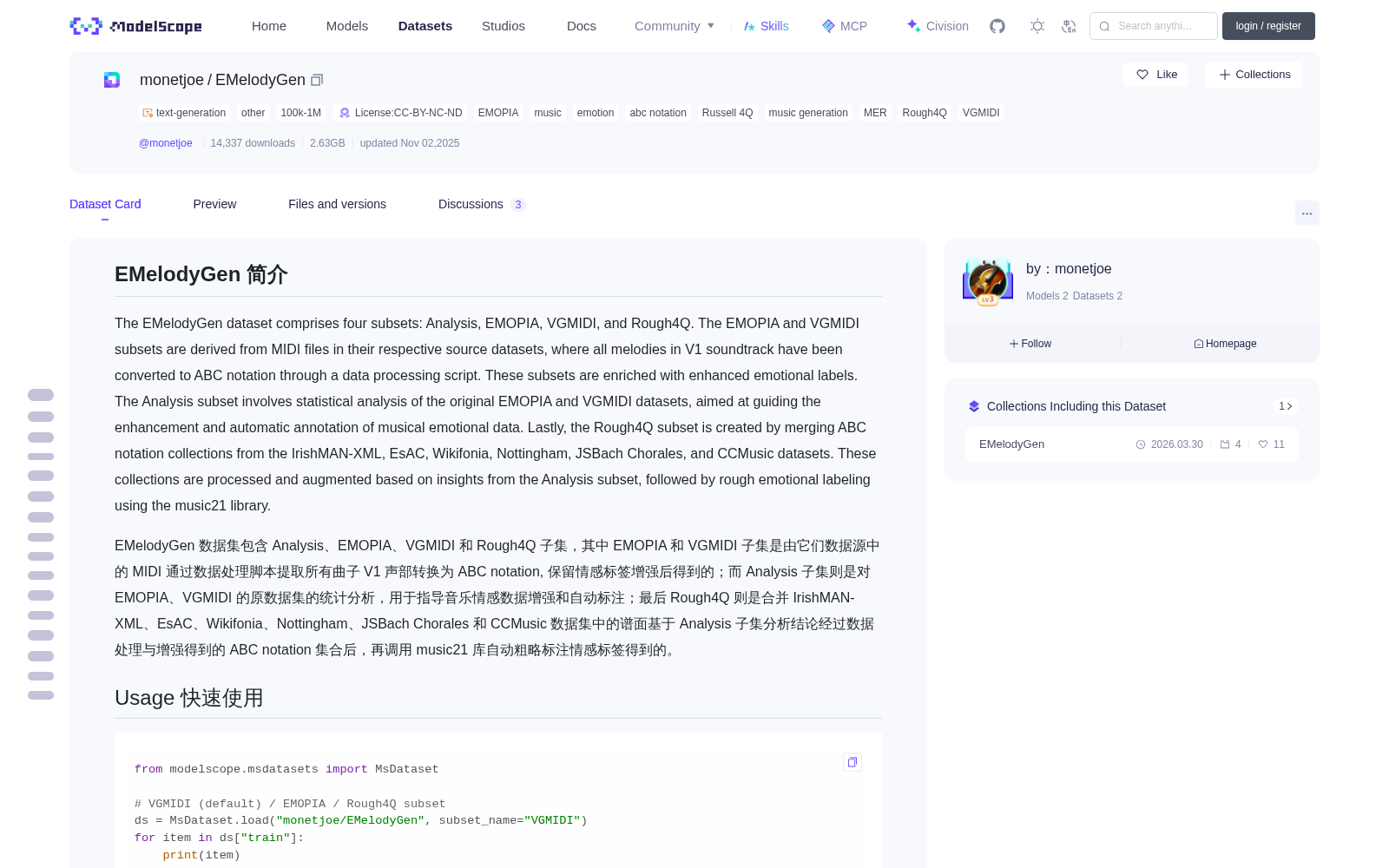Open the Models nav item

pos(347,26)
